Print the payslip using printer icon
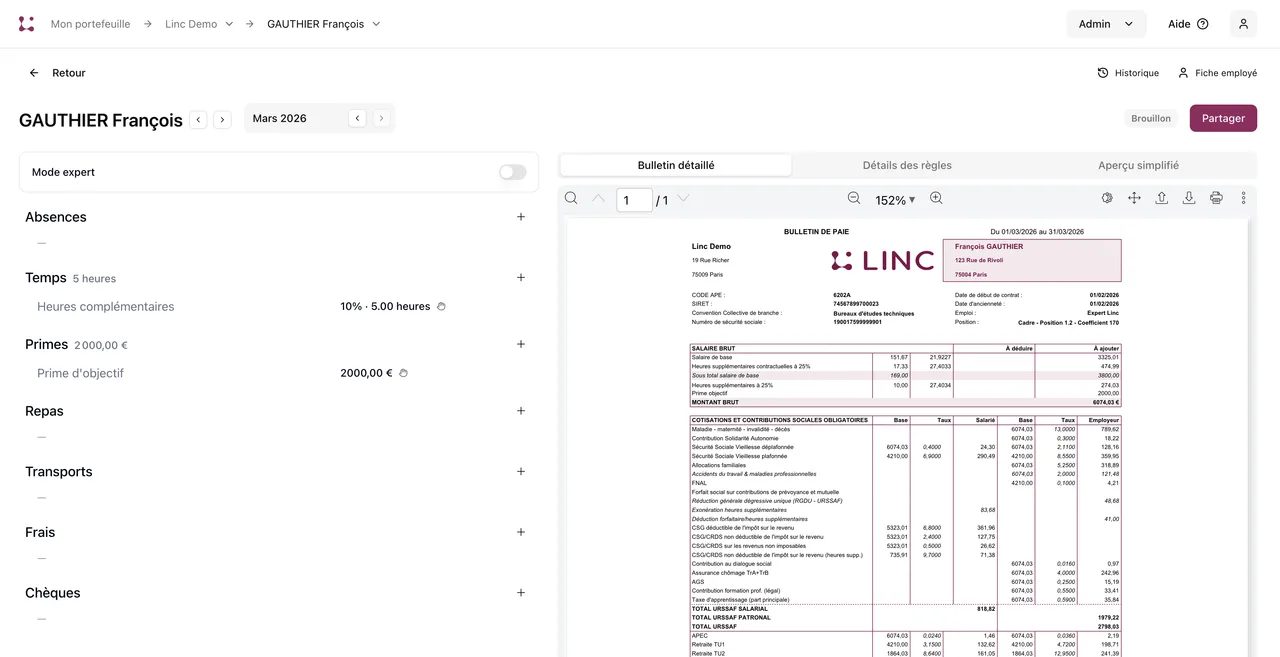Screen dimensions: 1280x657 click(x=1216, y=198)
